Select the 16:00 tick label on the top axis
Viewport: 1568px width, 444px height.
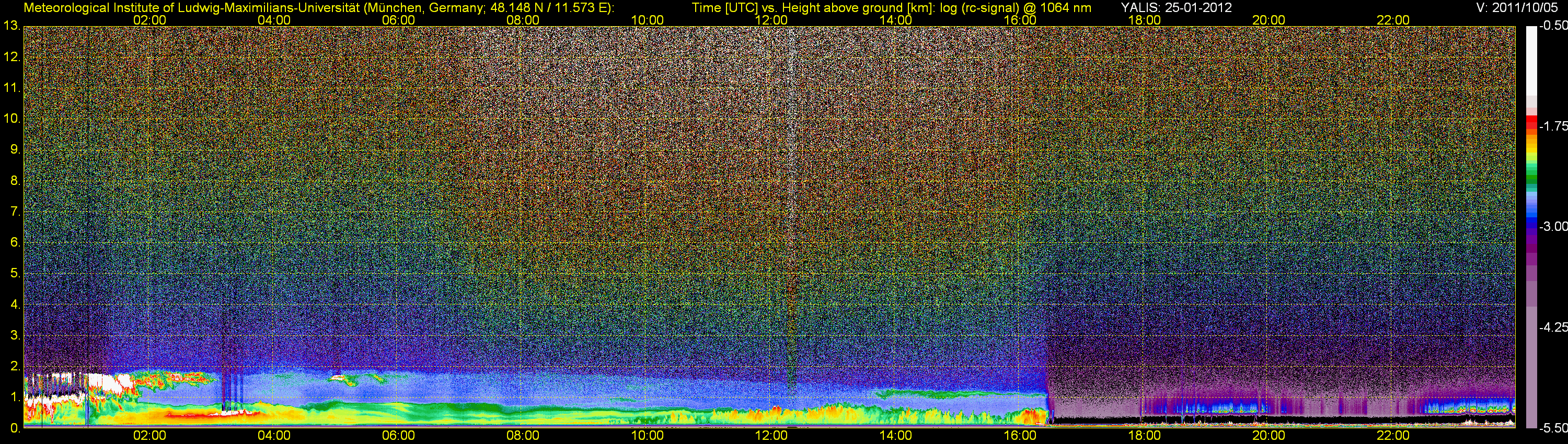pyautogui.click(x=1020, y=20)
